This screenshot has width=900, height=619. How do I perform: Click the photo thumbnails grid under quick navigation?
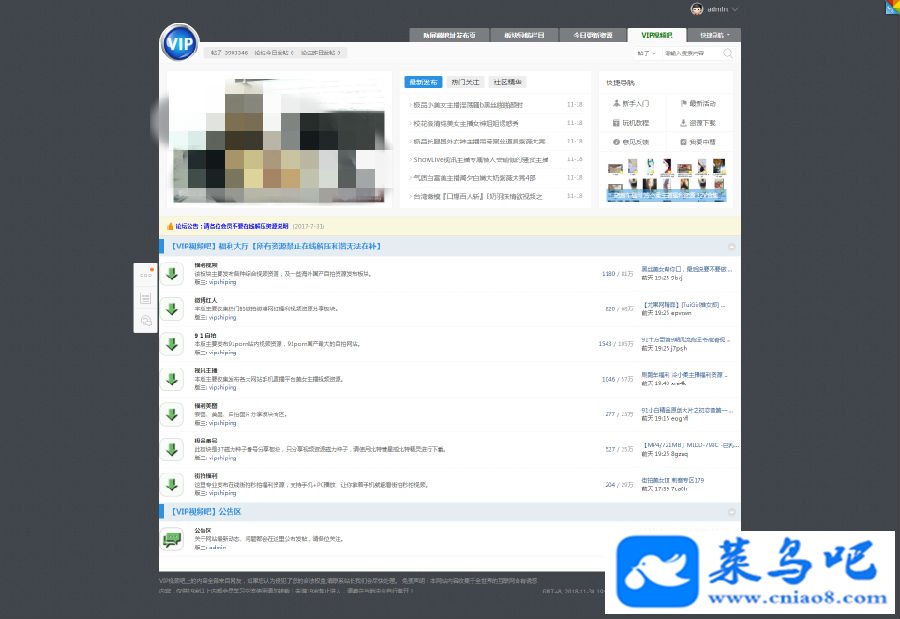[x=666, y=179]
